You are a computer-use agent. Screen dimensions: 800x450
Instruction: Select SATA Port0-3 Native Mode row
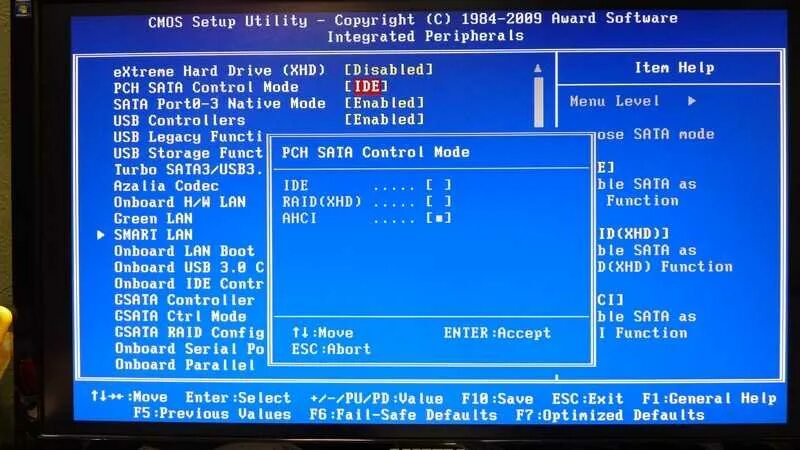(x=219, y=104)
